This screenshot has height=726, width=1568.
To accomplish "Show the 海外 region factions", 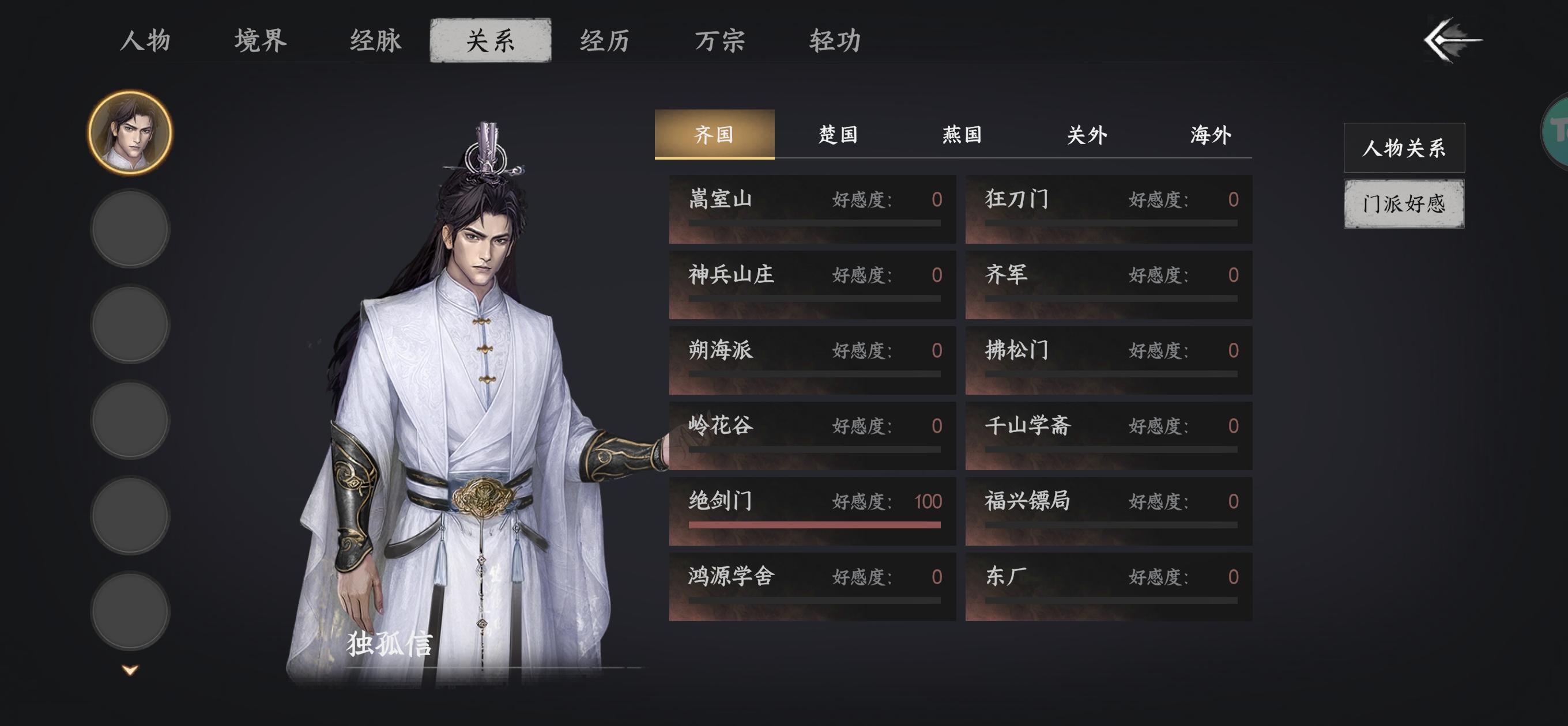I will [x=1211, y=134].
